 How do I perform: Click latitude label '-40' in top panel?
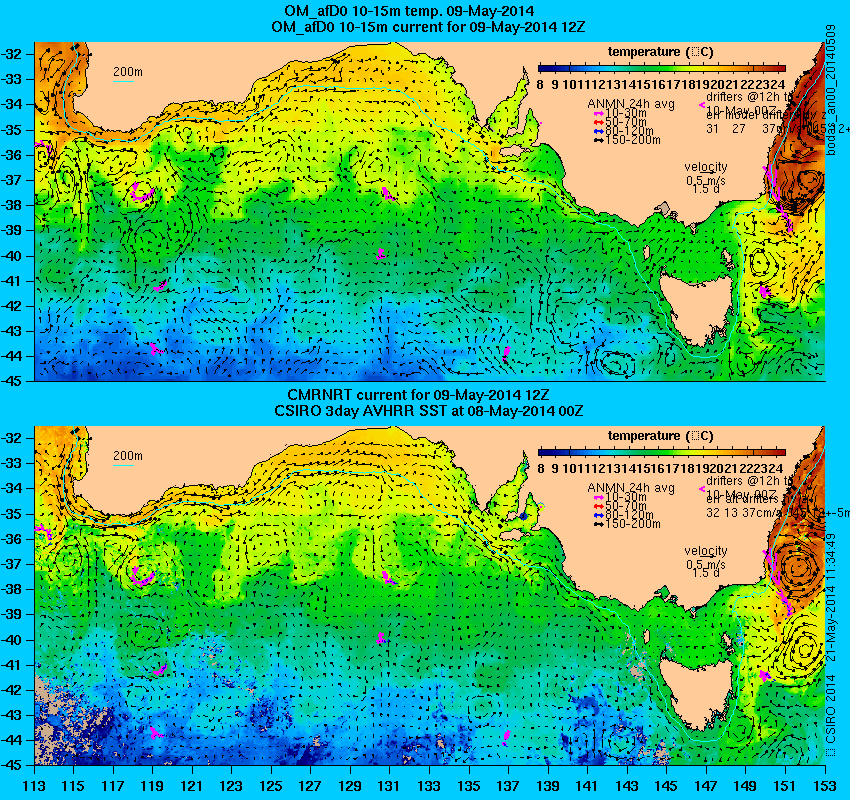tap(12, 256)
